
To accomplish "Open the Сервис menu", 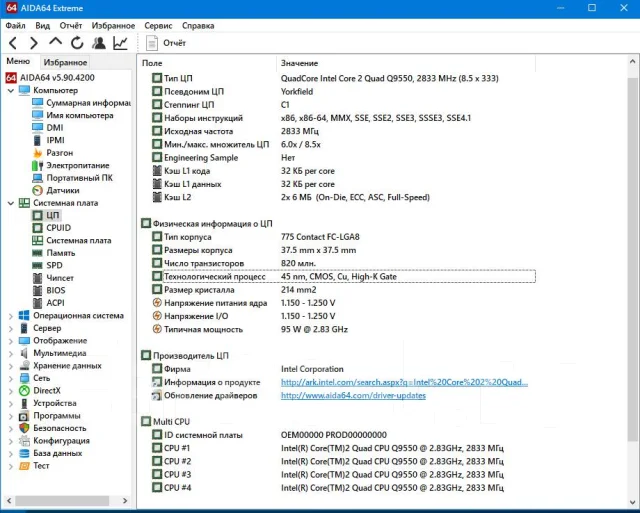I will (x=158, y=26).
